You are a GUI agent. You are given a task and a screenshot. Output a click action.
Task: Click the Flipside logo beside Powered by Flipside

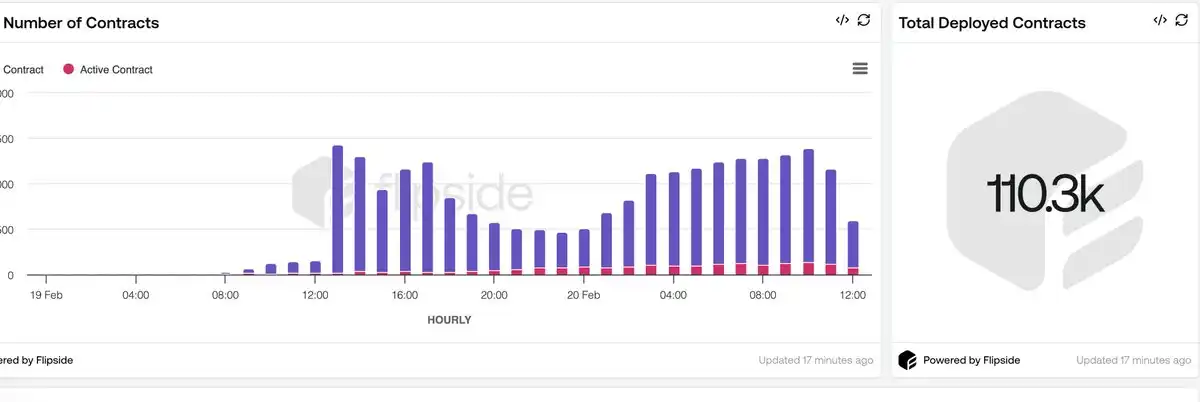coord(907,359)
